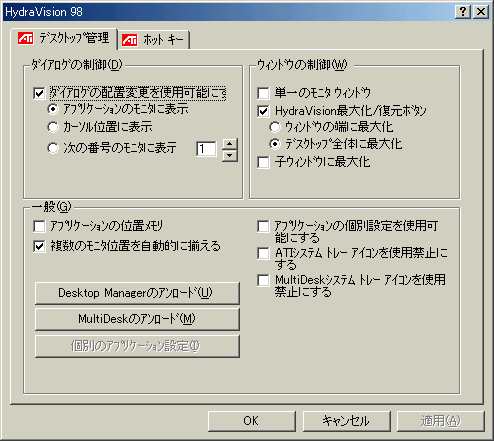Viewport: 494px width, 441px height.
Task: Toggle ダイアログの配置変更を使用可能にする checkbox
Action: 39,93
